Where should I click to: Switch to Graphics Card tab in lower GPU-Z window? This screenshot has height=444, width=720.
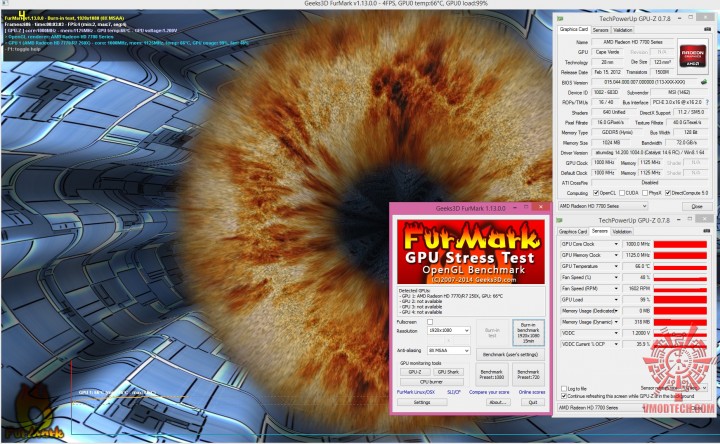pyautogui.click(x=573, y=232)
